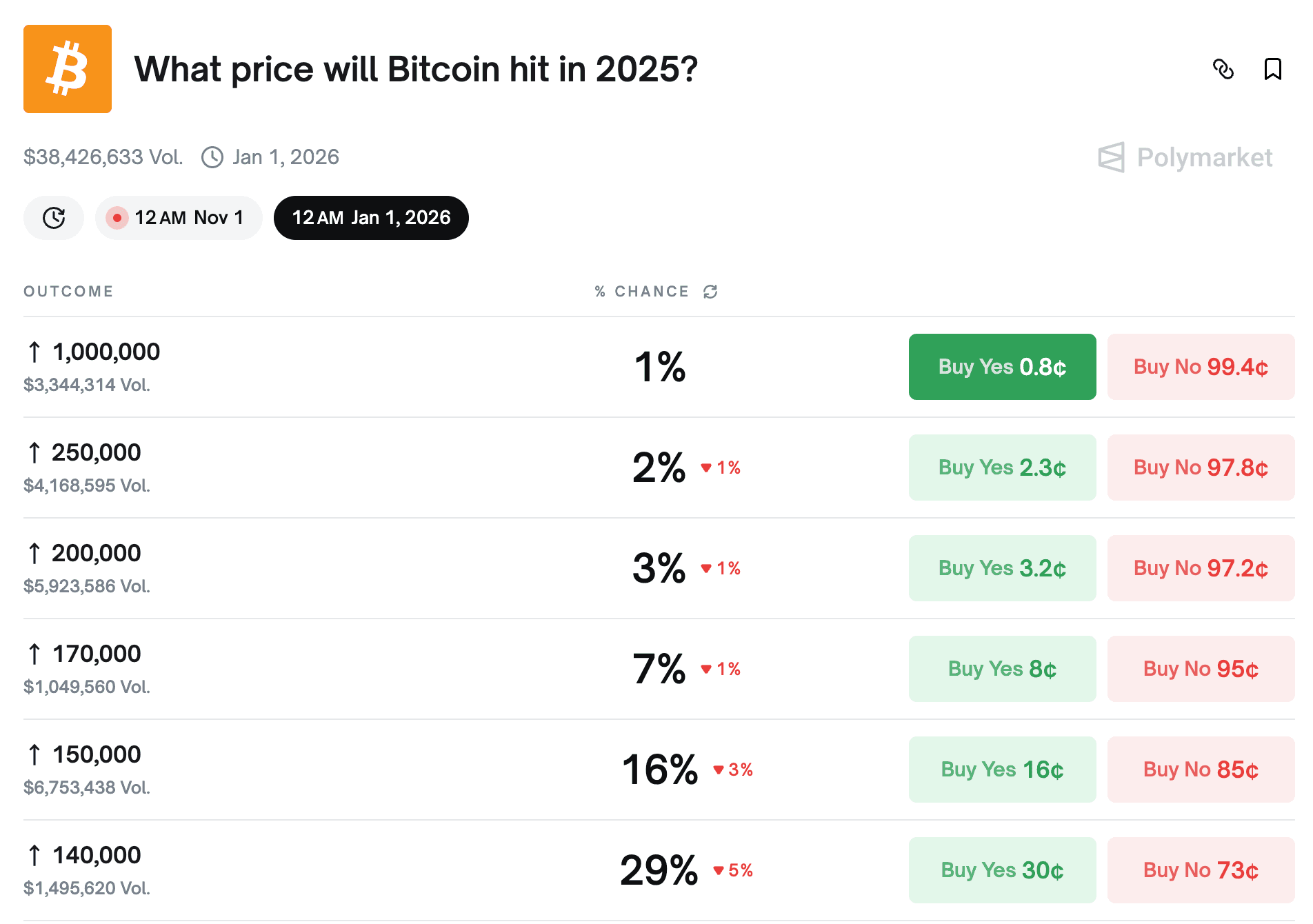Buy No at 99.4¢ for 1,000,000
Image resolution: width=1313 pixels, height=924 pixels.
(1201, 367)
